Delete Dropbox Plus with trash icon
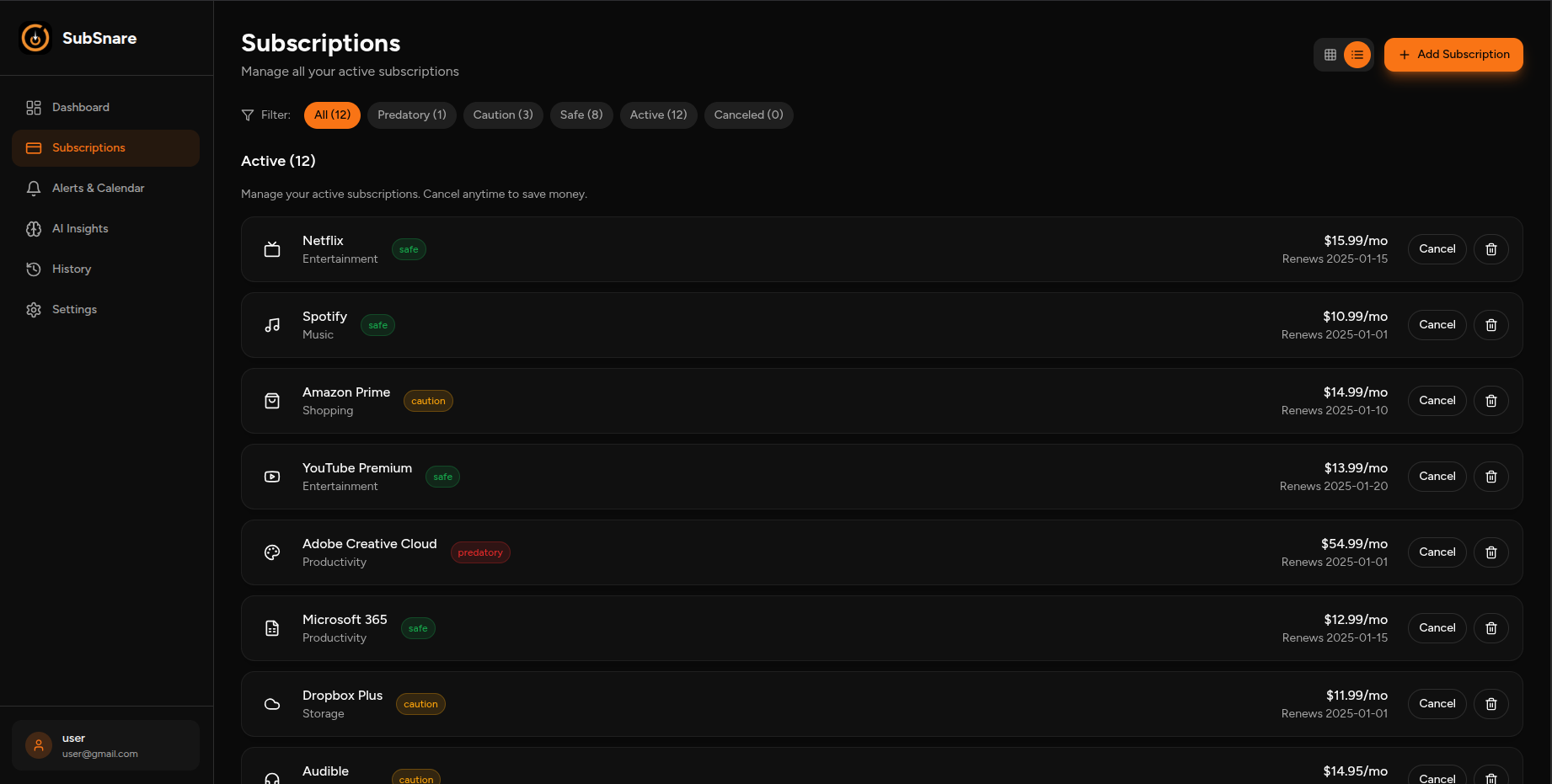Image resolution: width=1552 pixels, height=784 pixels. pyautogui.click(x=1491, y=704)
